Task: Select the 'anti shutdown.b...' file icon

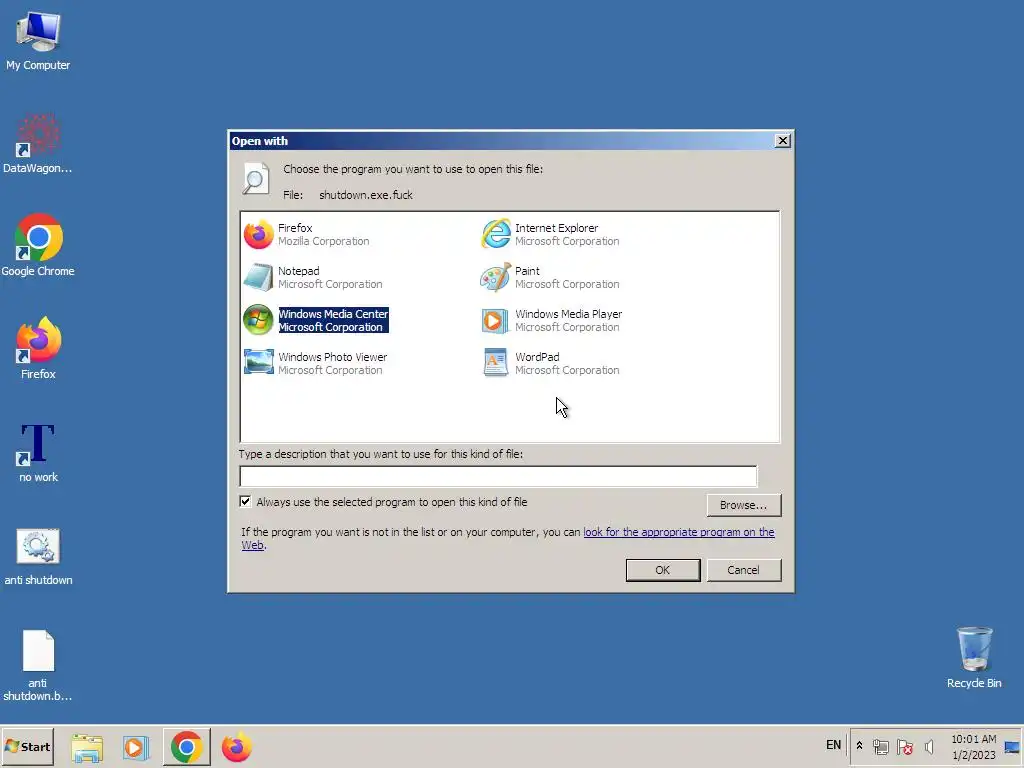Action: click(38, 665)
